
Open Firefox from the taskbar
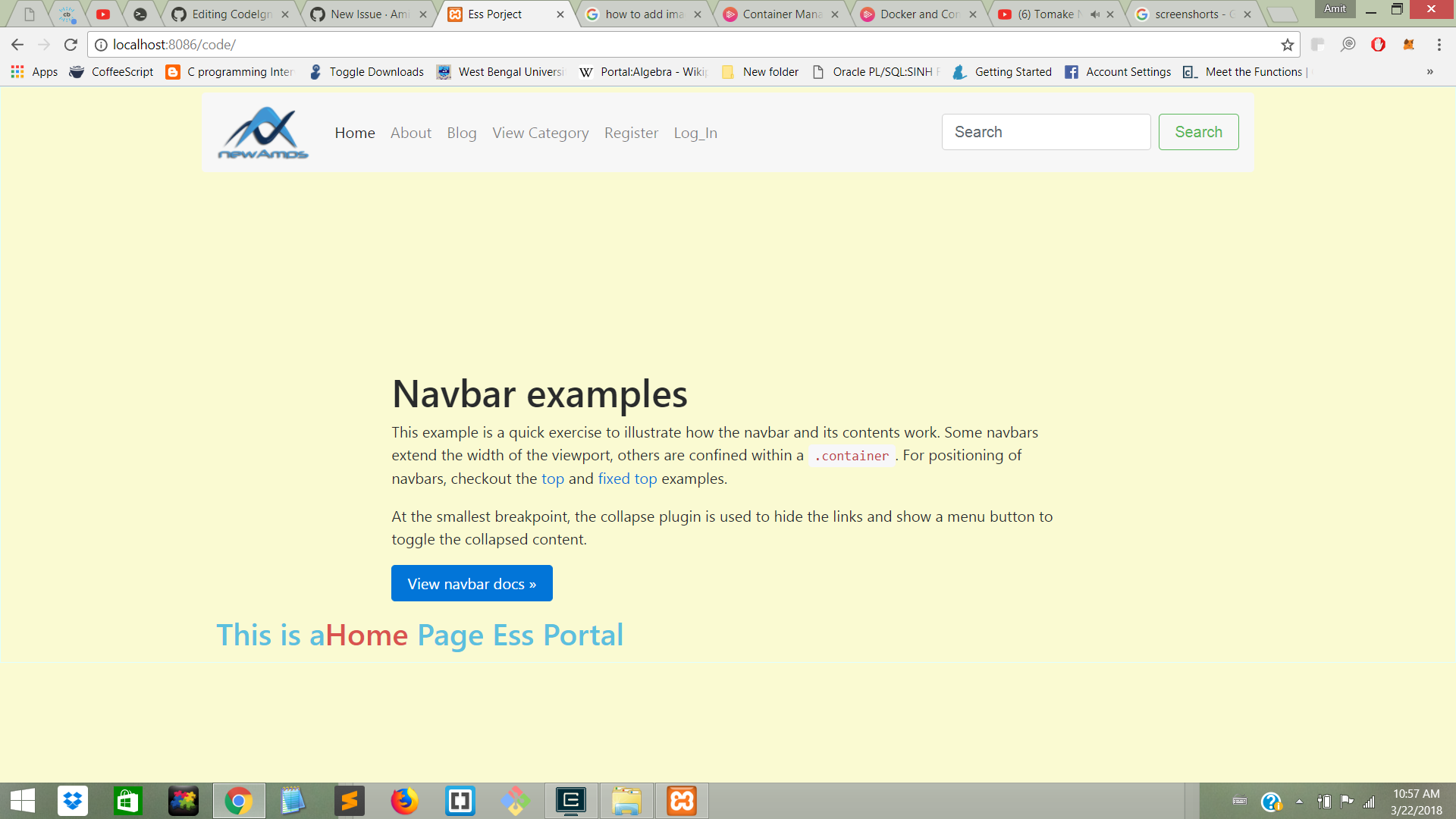404,801
